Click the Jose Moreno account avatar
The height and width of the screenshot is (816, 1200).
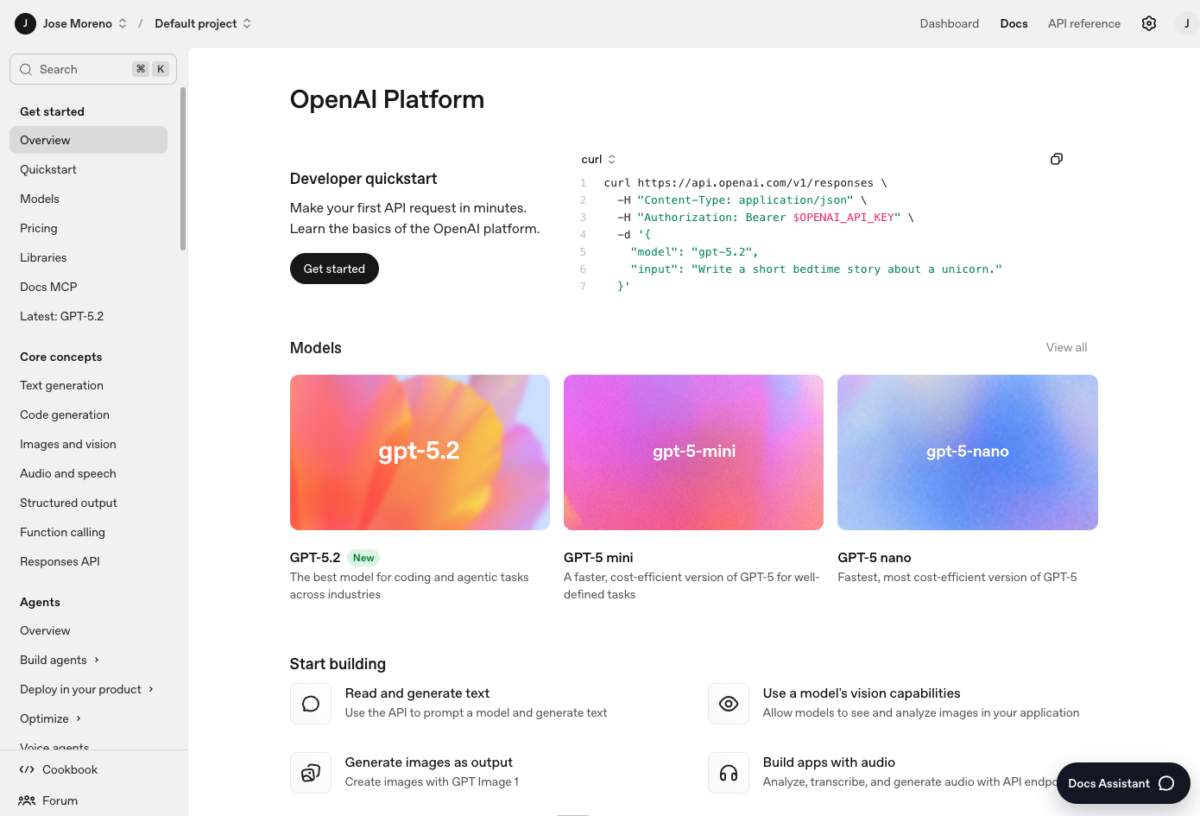click(x=23, y=22)
